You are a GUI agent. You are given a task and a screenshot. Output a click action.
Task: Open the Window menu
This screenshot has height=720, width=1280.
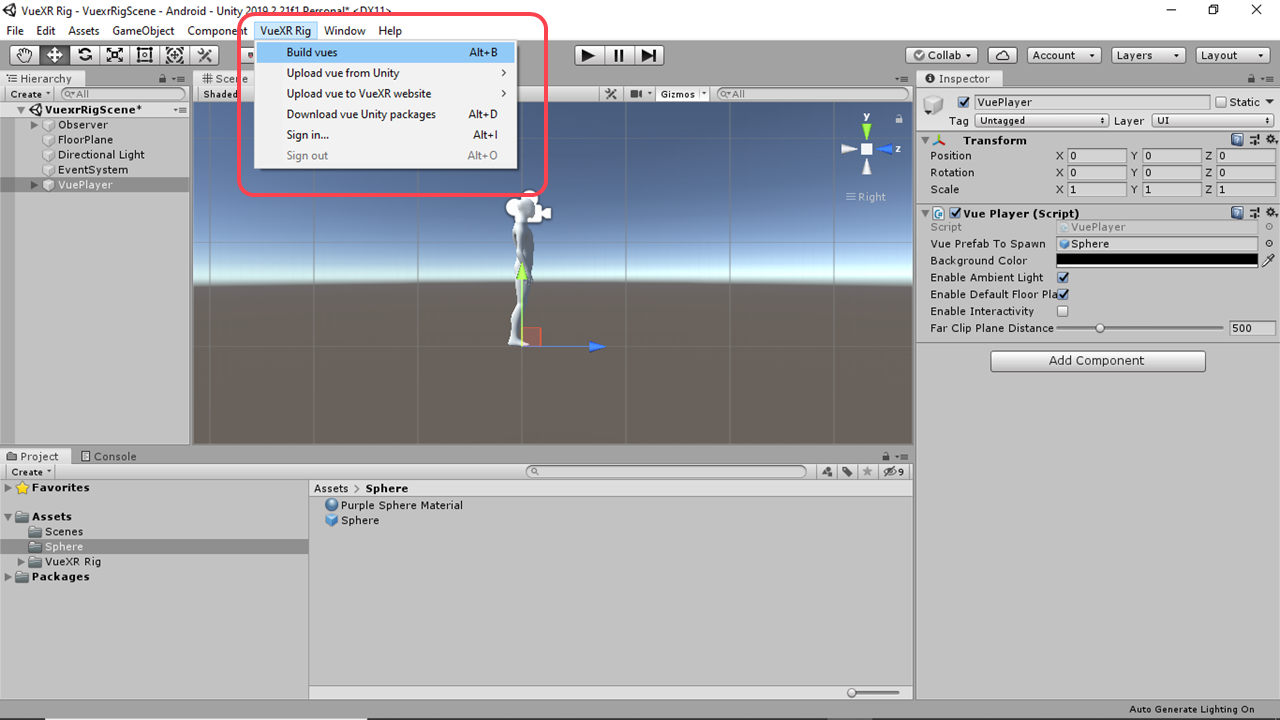[x=344, y=31]
